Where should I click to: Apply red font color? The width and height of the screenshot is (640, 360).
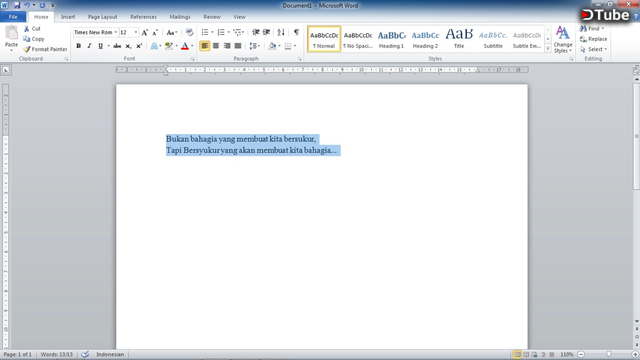click(185, 46)
